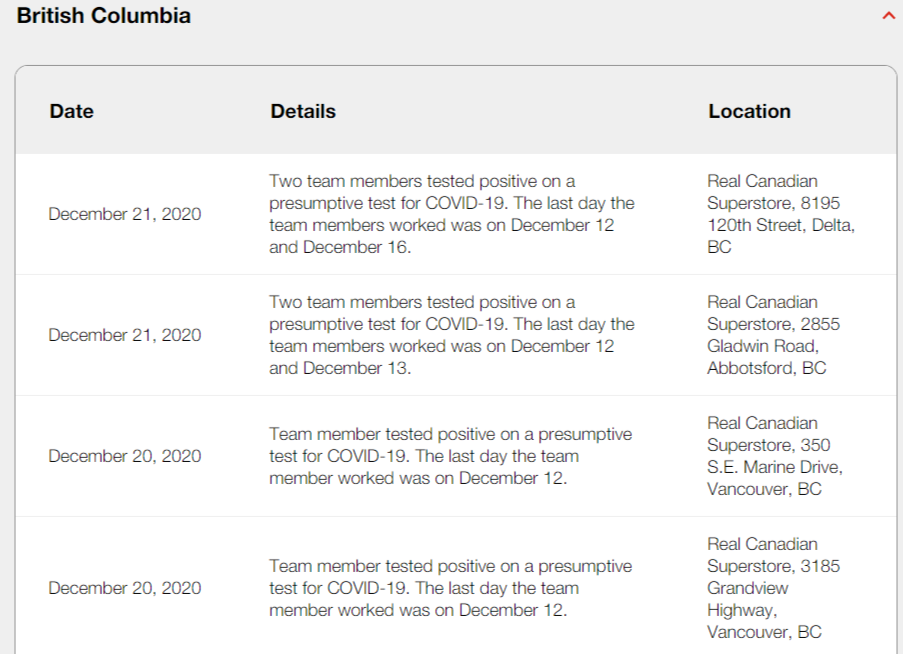Click the 3185 Grandview Highway location
The image size is (903, 654).
coord(773,588)
